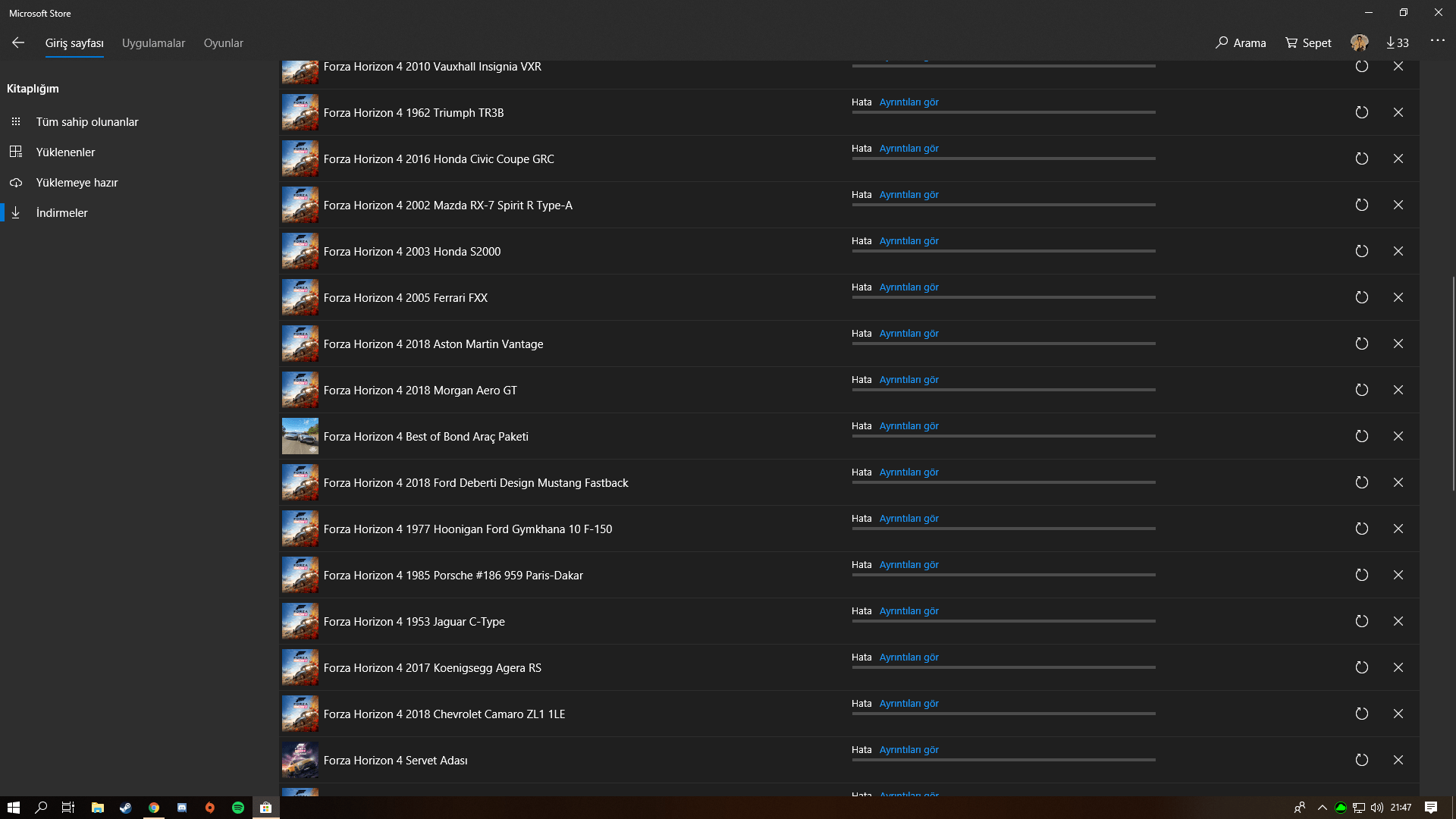Retry the Best of Bond Araç Paketi download

tap(1361, 436)
